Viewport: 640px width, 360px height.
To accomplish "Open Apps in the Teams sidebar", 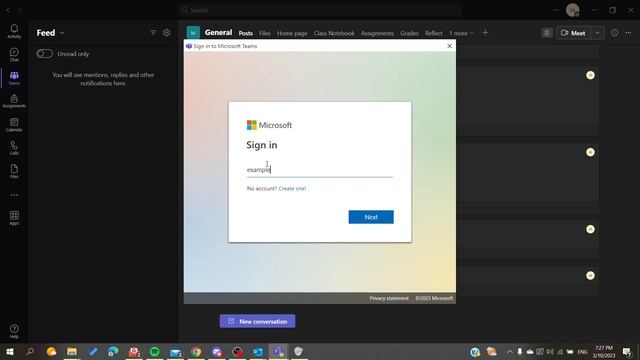I will 14,218.
